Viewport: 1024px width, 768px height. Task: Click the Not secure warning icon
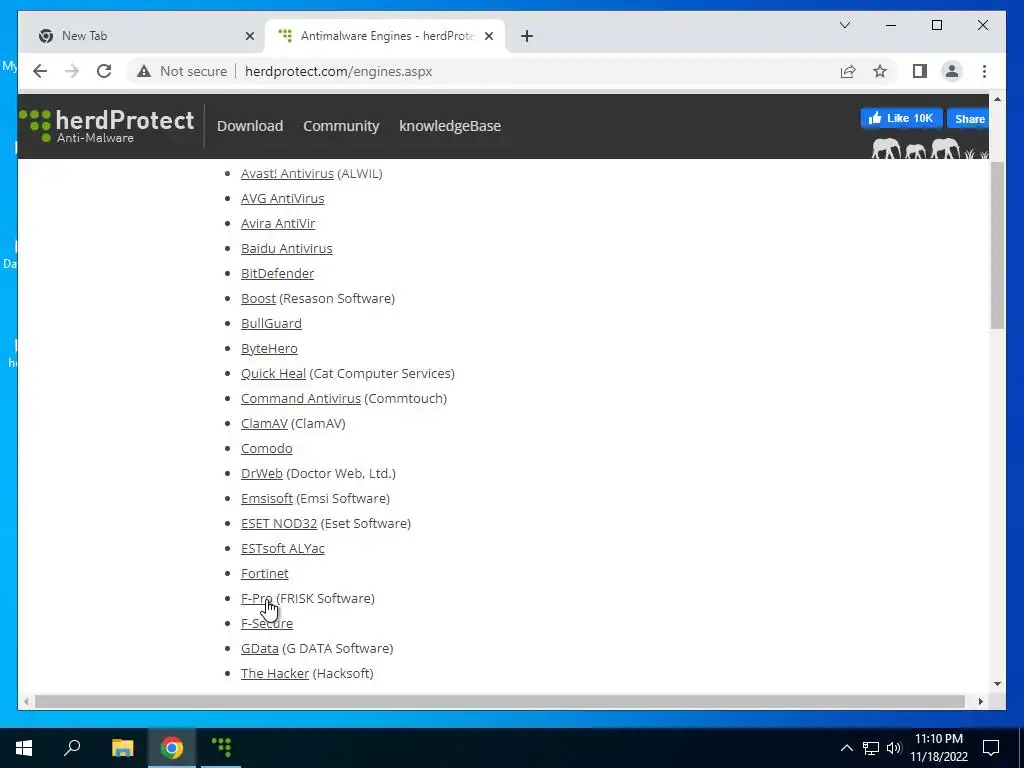point(144,71)
